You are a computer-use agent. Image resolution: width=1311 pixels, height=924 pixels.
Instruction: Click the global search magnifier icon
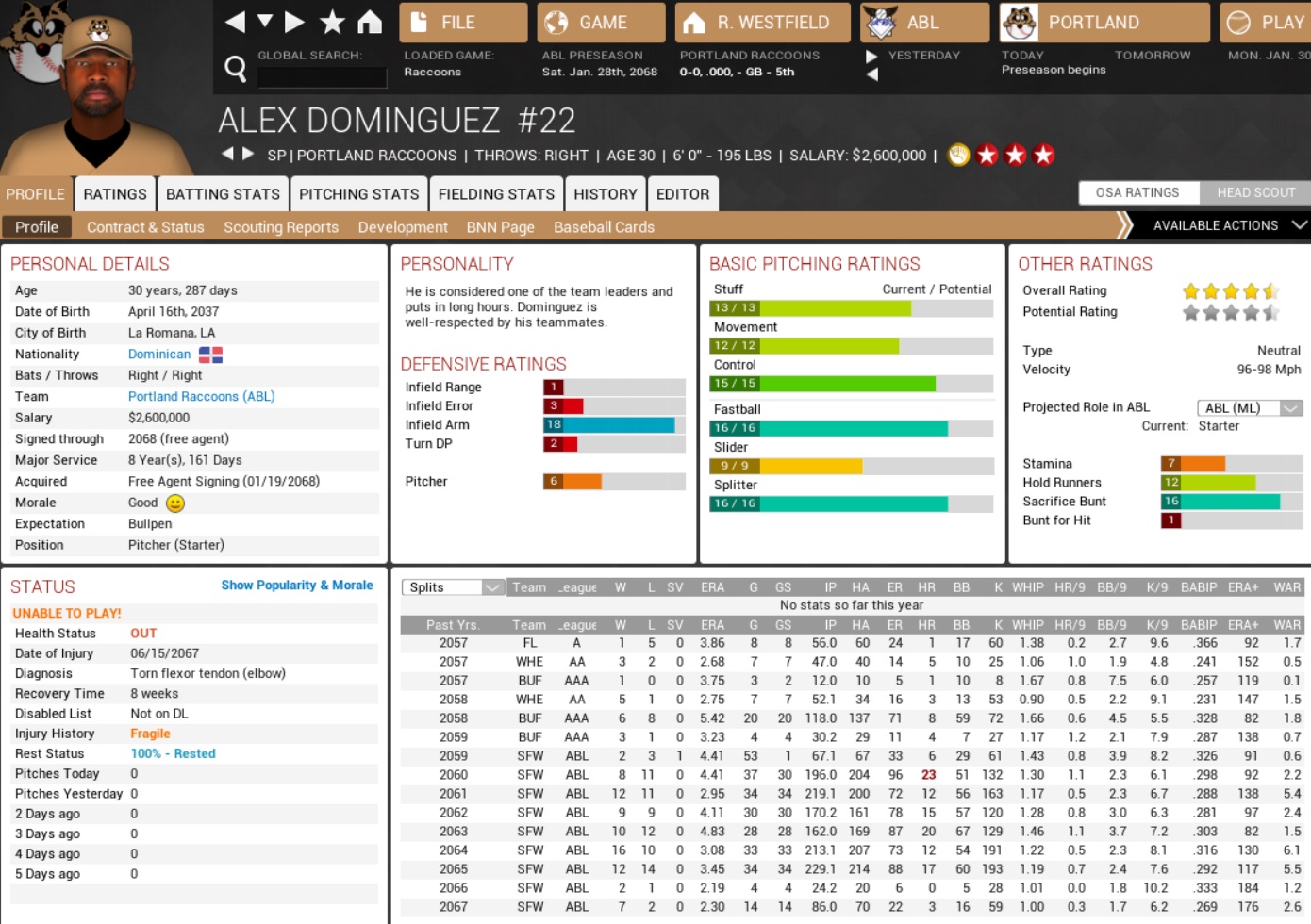coord(236,68)
